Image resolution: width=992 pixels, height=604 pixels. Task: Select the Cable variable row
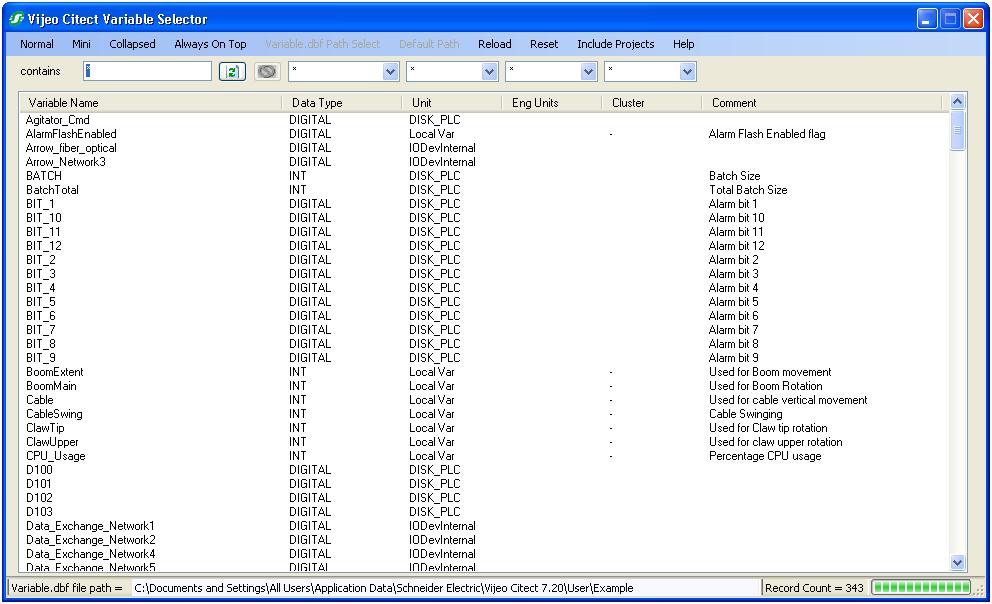coord(484,400)
